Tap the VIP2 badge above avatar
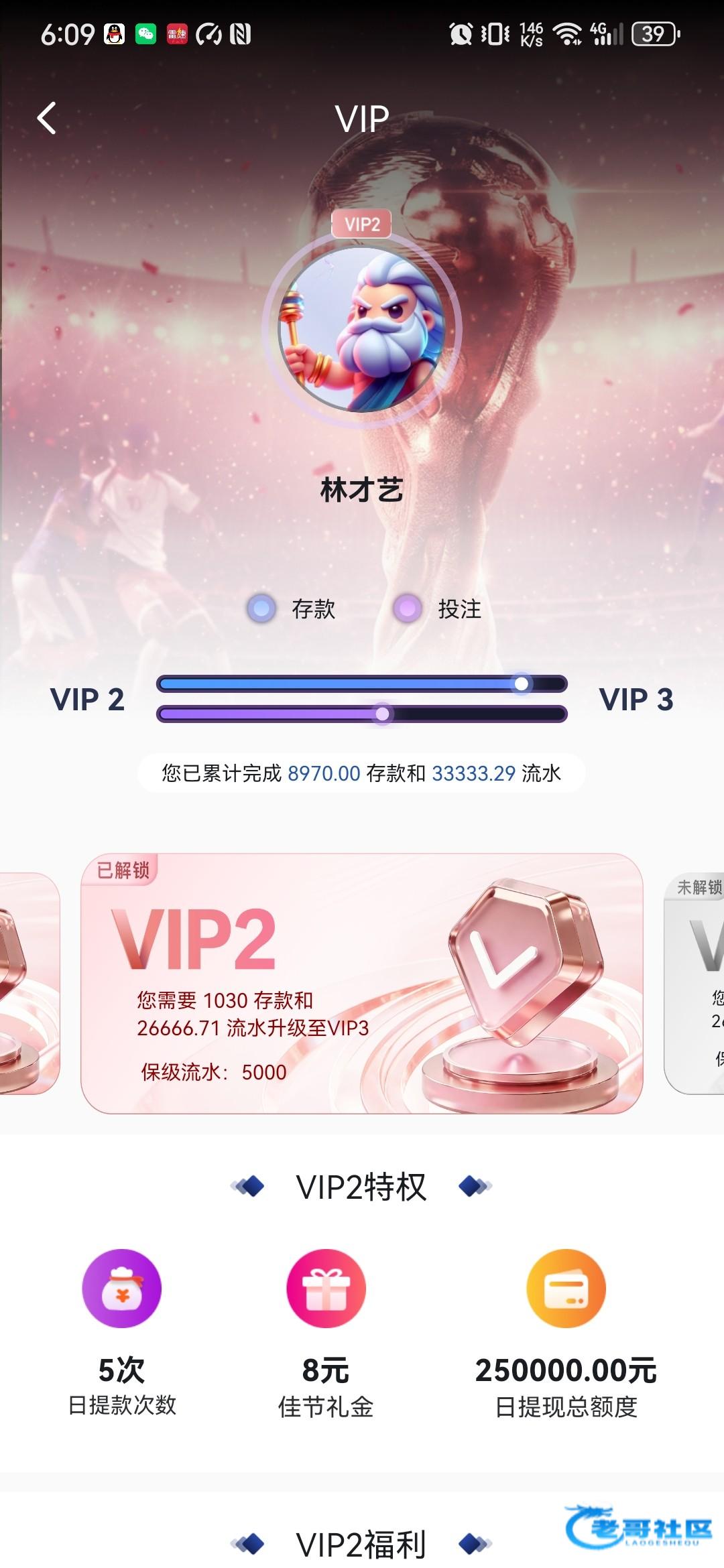Screen dimensions: 724x1568 click(362, 224)
